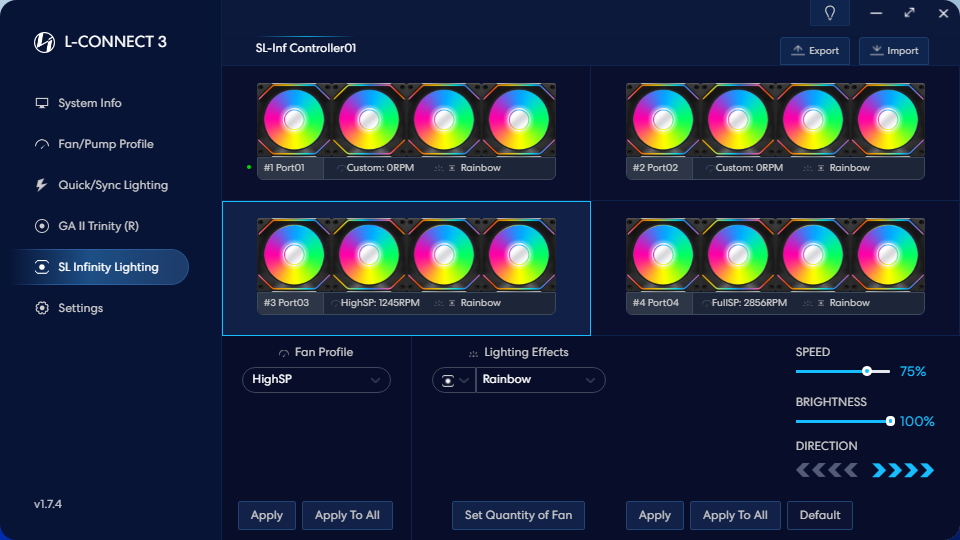The width and height of the screenshot is (960, 540).
Task: Click the v1.7.4 version text
Action: pos(48,504)
